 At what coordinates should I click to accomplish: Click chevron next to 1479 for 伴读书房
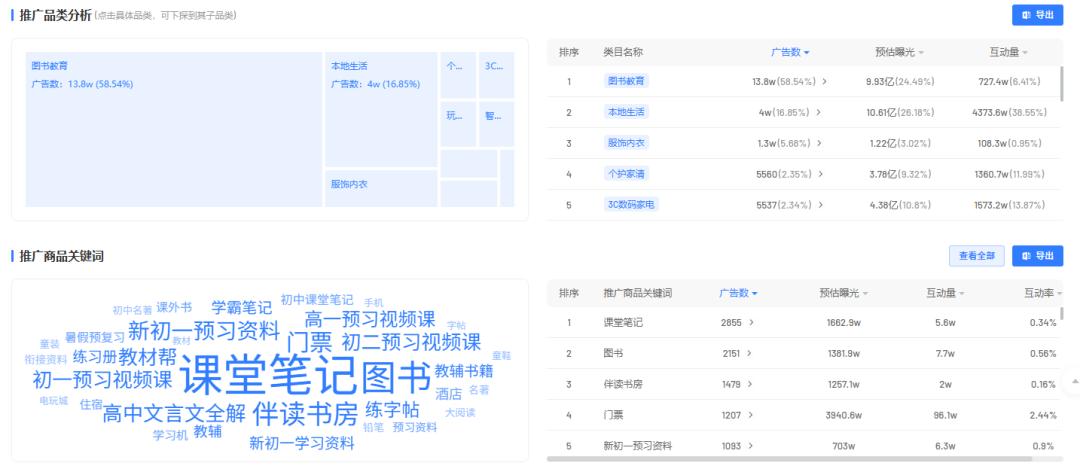(x=749, y=384)
